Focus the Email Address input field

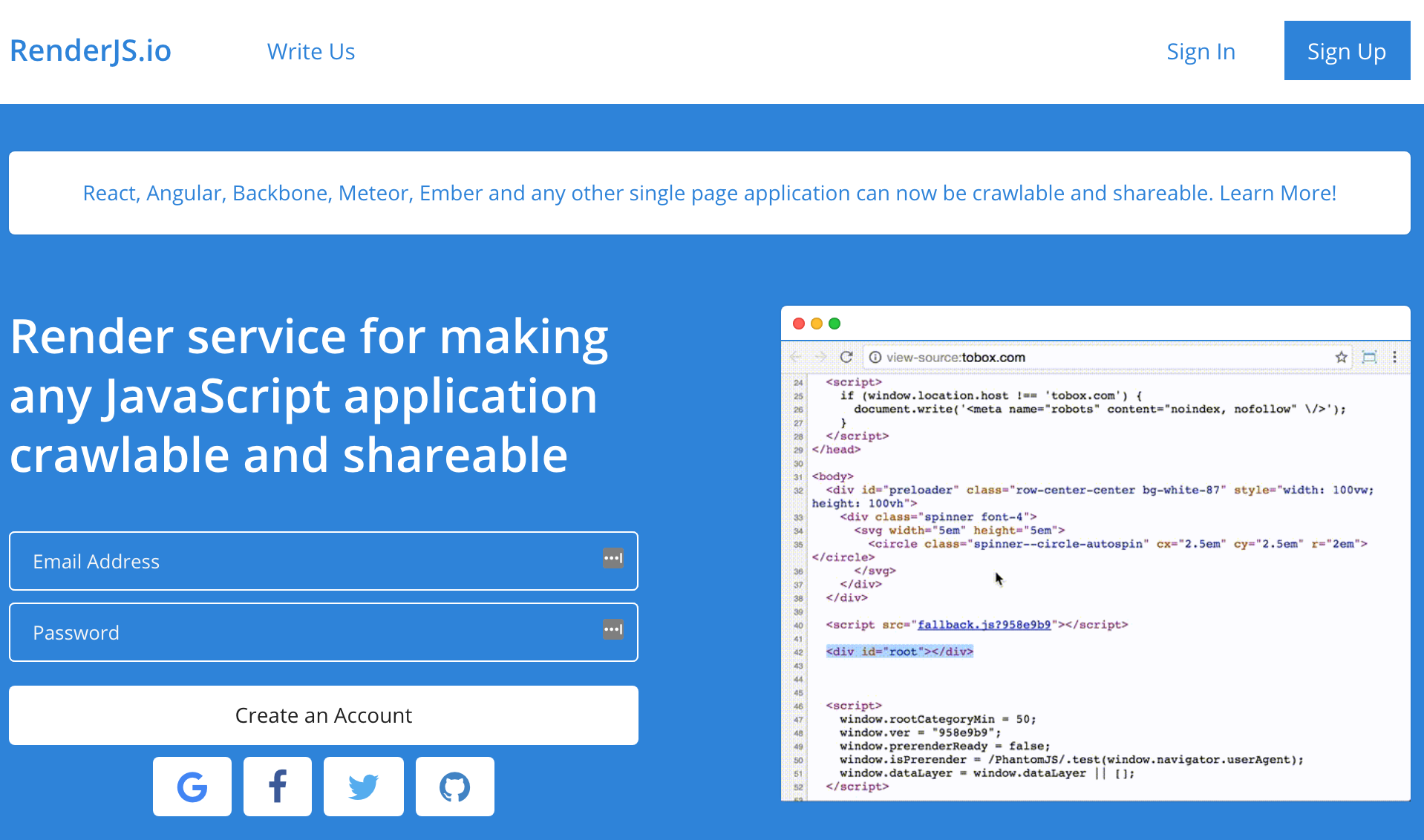coord(304,561)
